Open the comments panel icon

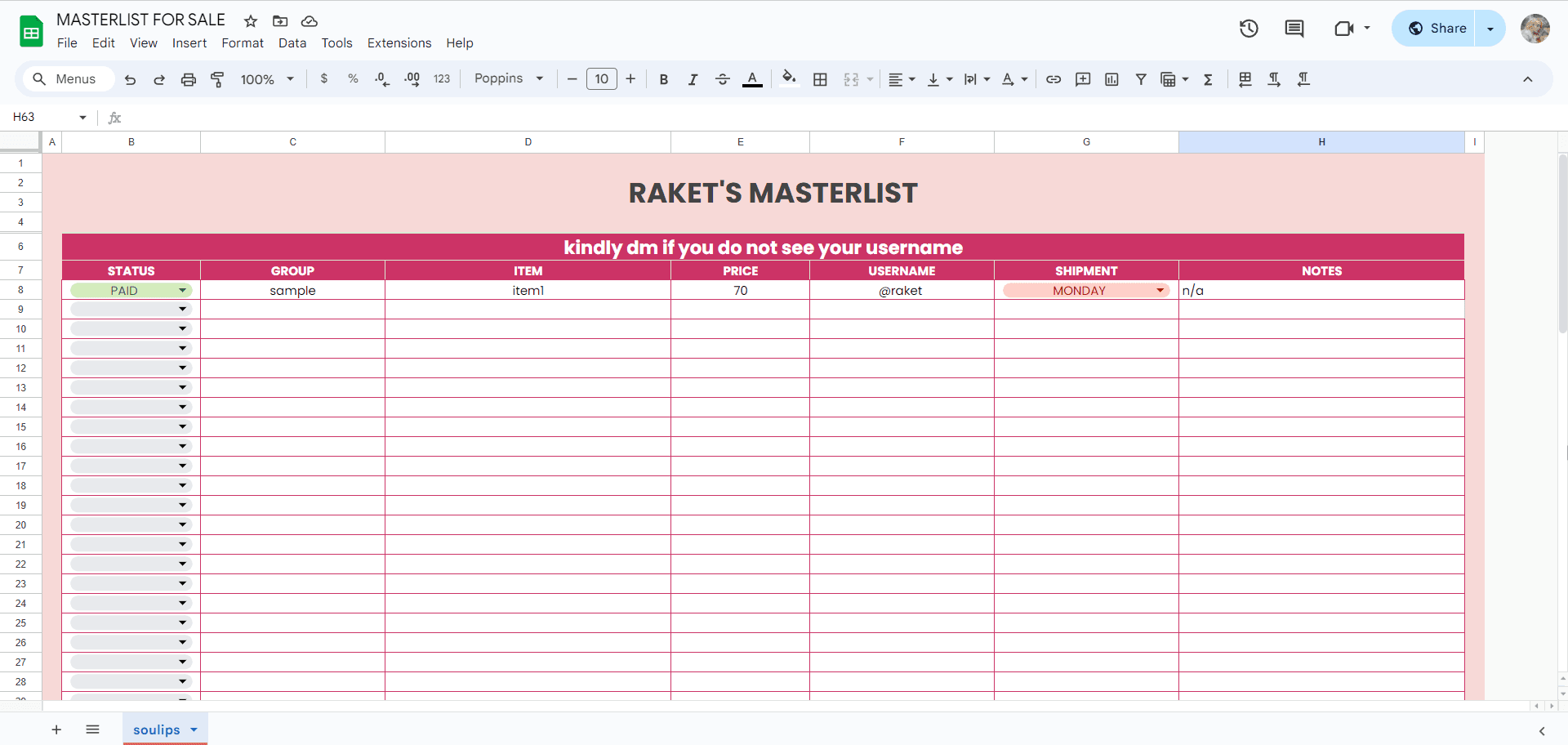pyautogui.click(x=1294, y=29)
